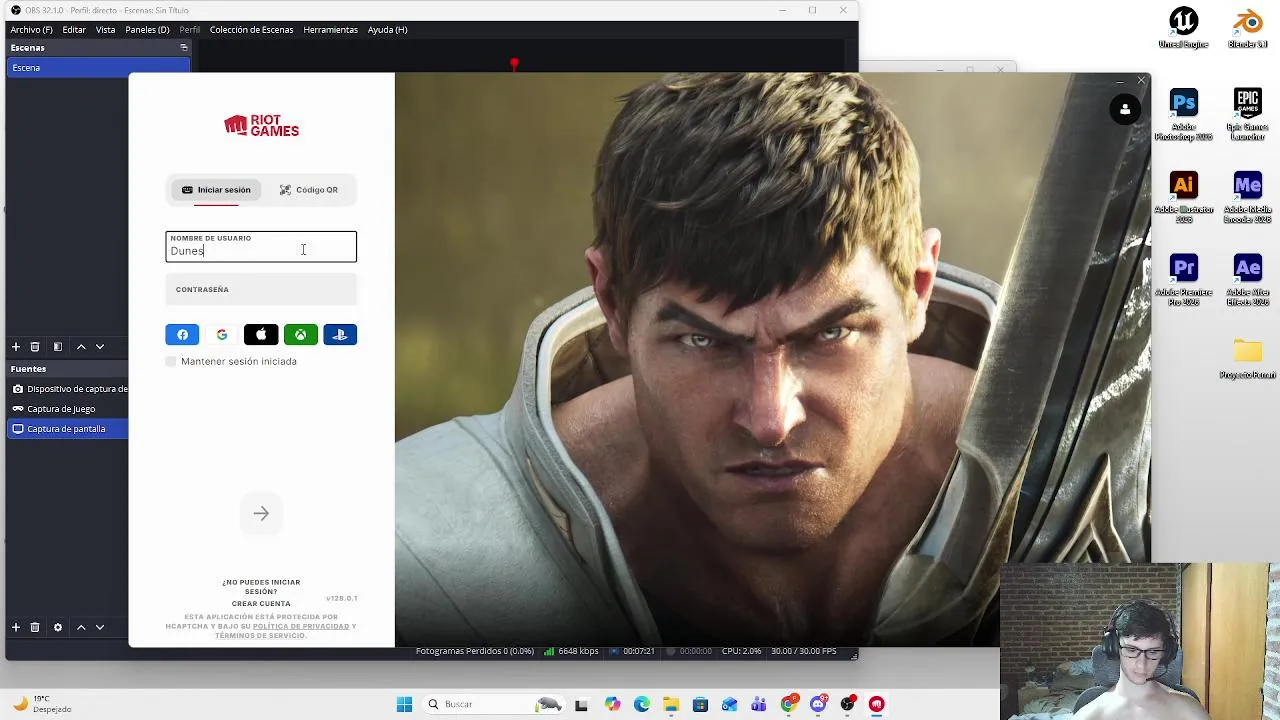The width and height of the screenshot is (1280, 720).
Task: Open Microsoft Store from taskbar
Action: (700, 705)
